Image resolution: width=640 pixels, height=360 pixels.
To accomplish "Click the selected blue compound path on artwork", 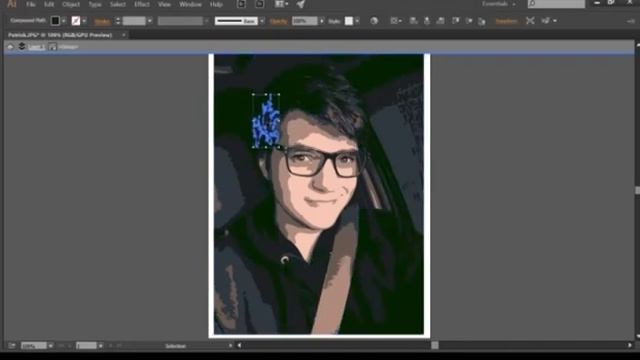I will click(x=266, y=121).
